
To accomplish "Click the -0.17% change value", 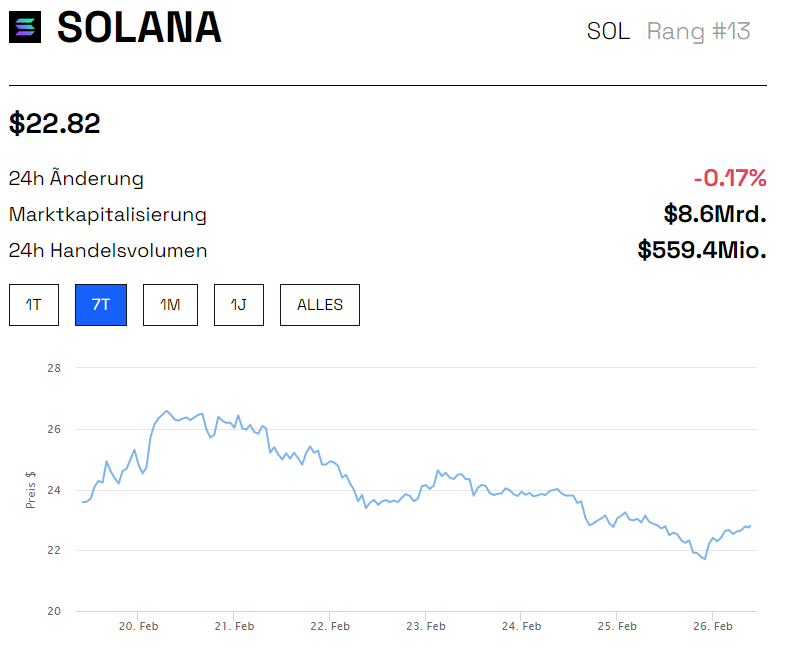I will (730, 179).
